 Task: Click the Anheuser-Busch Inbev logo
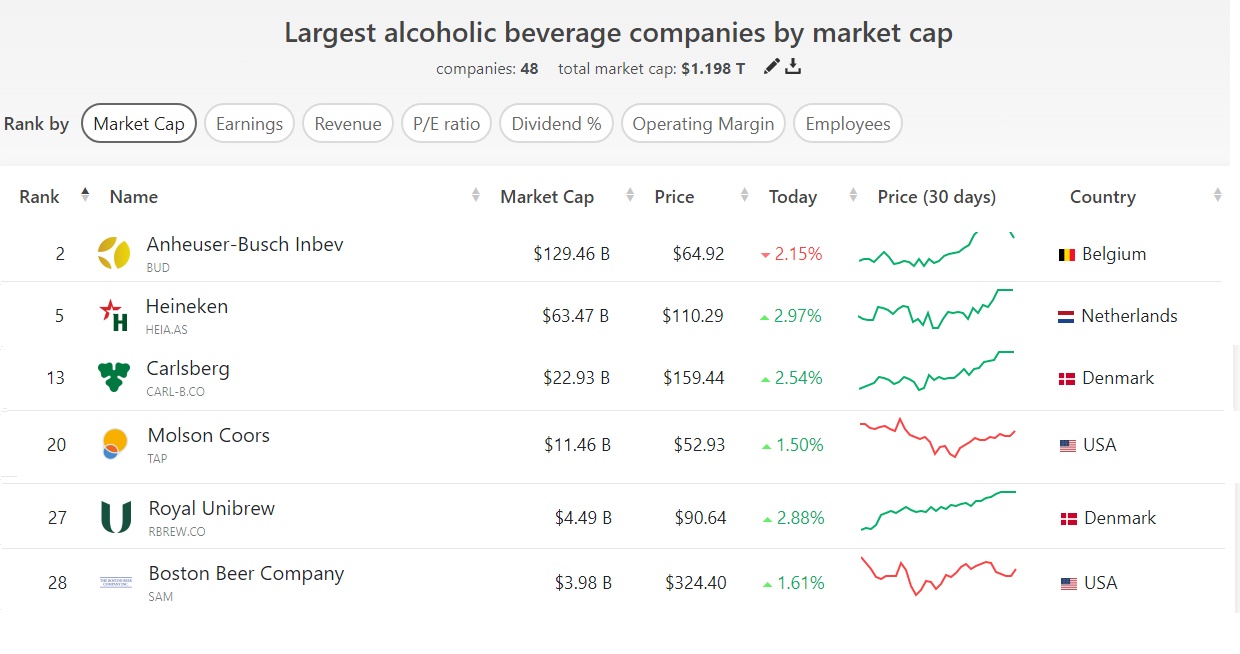[x=114, y=254]
